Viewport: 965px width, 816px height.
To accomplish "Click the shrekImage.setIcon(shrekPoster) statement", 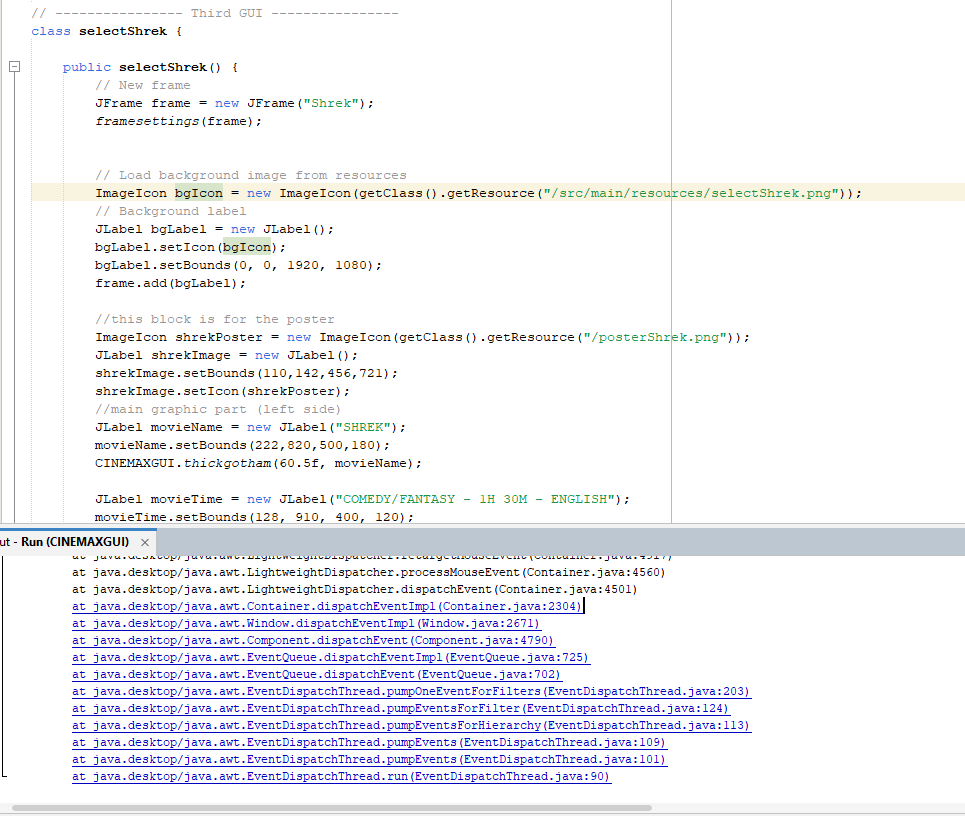I will (222, 391).
